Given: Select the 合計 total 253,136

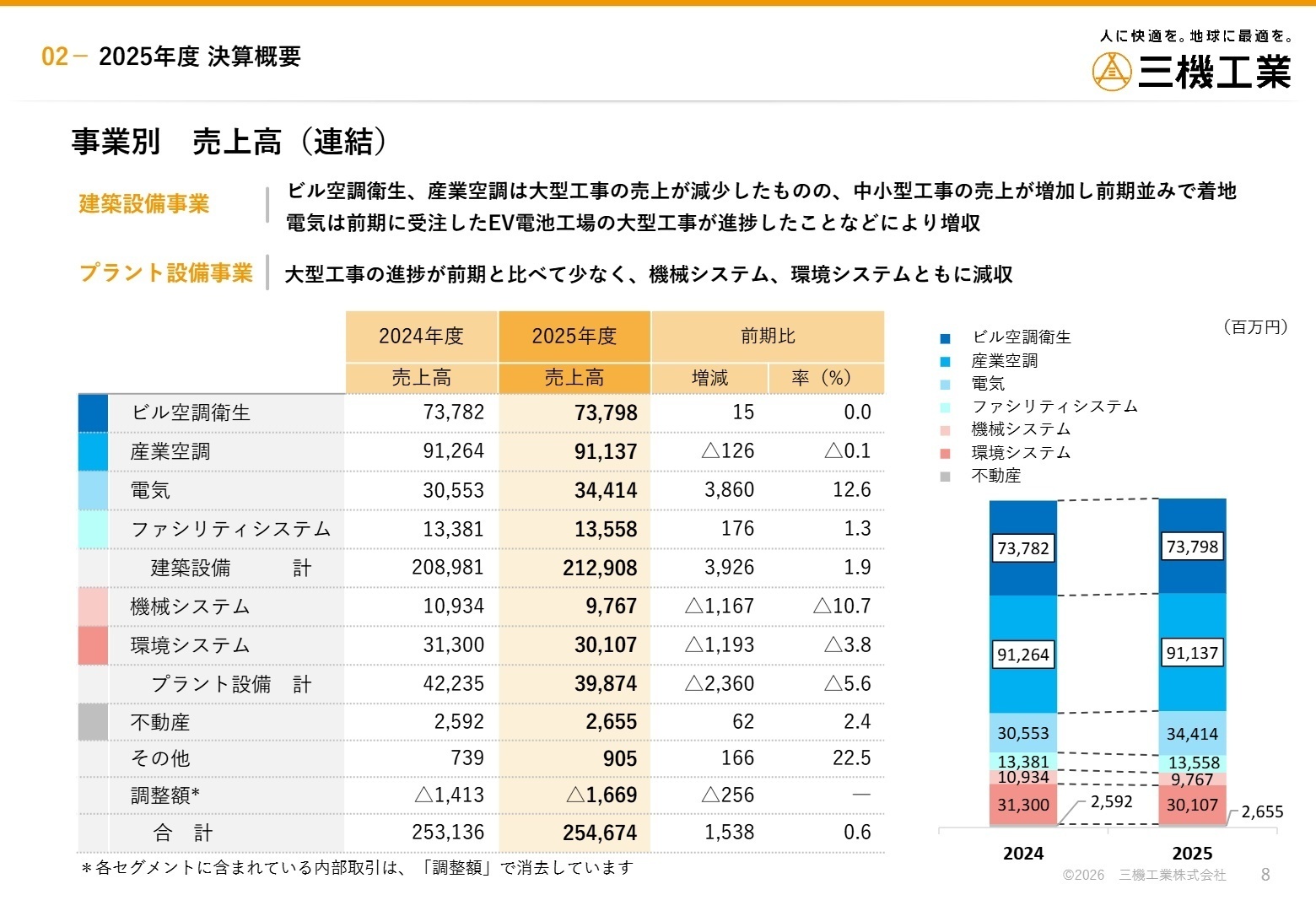Looking at the screenshot, I should point(448,833).
